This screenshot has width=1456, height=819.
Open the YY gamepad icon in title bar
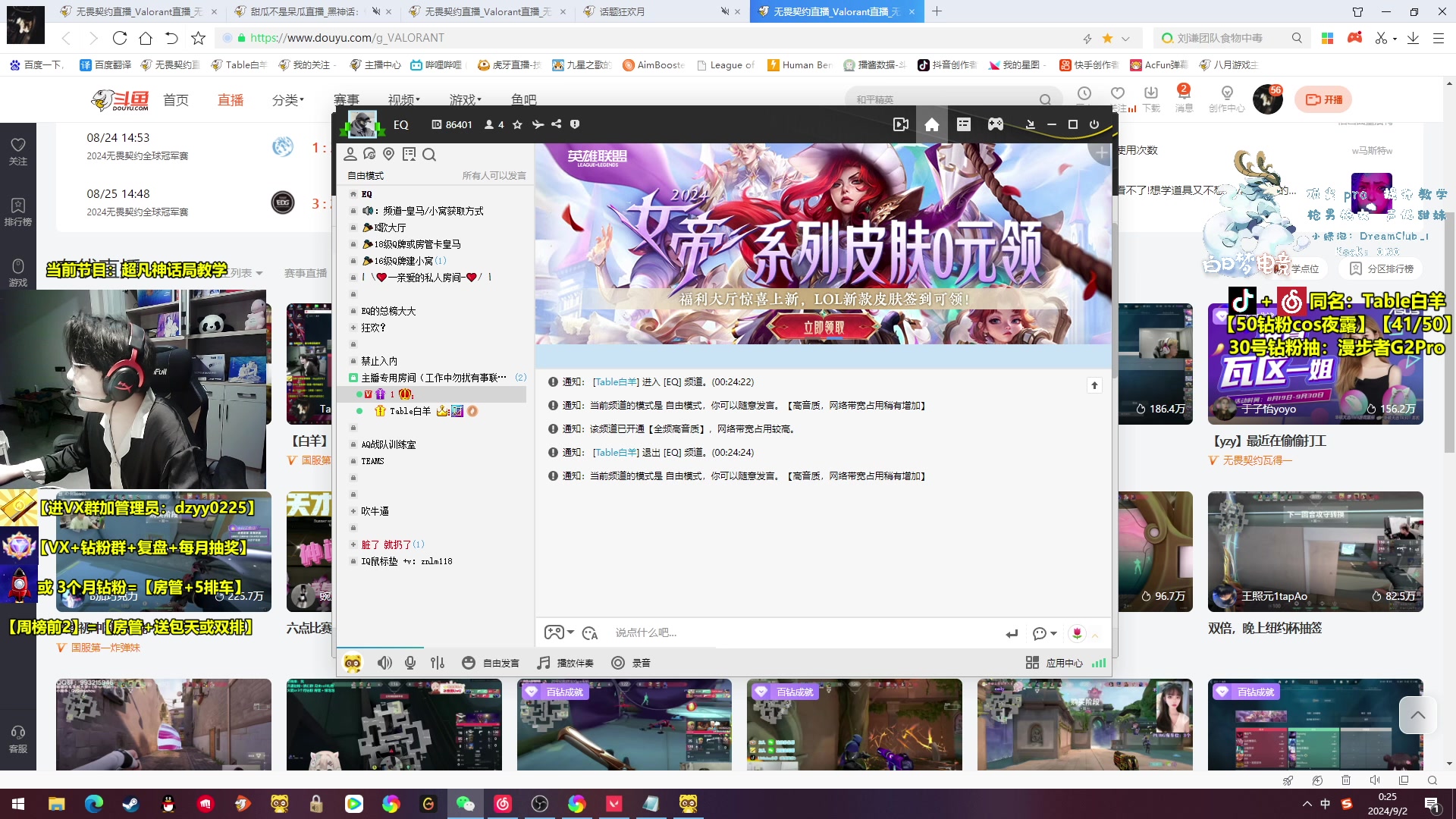pyautogui.click(x=996, y=124)
